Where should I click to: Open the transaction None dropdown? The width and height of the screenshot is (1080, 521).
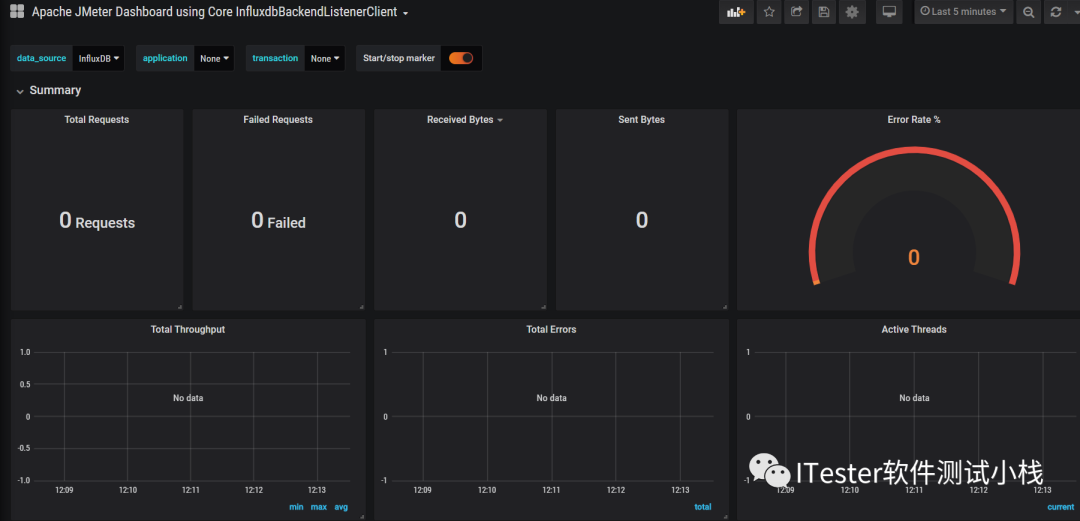coord(325,59)
